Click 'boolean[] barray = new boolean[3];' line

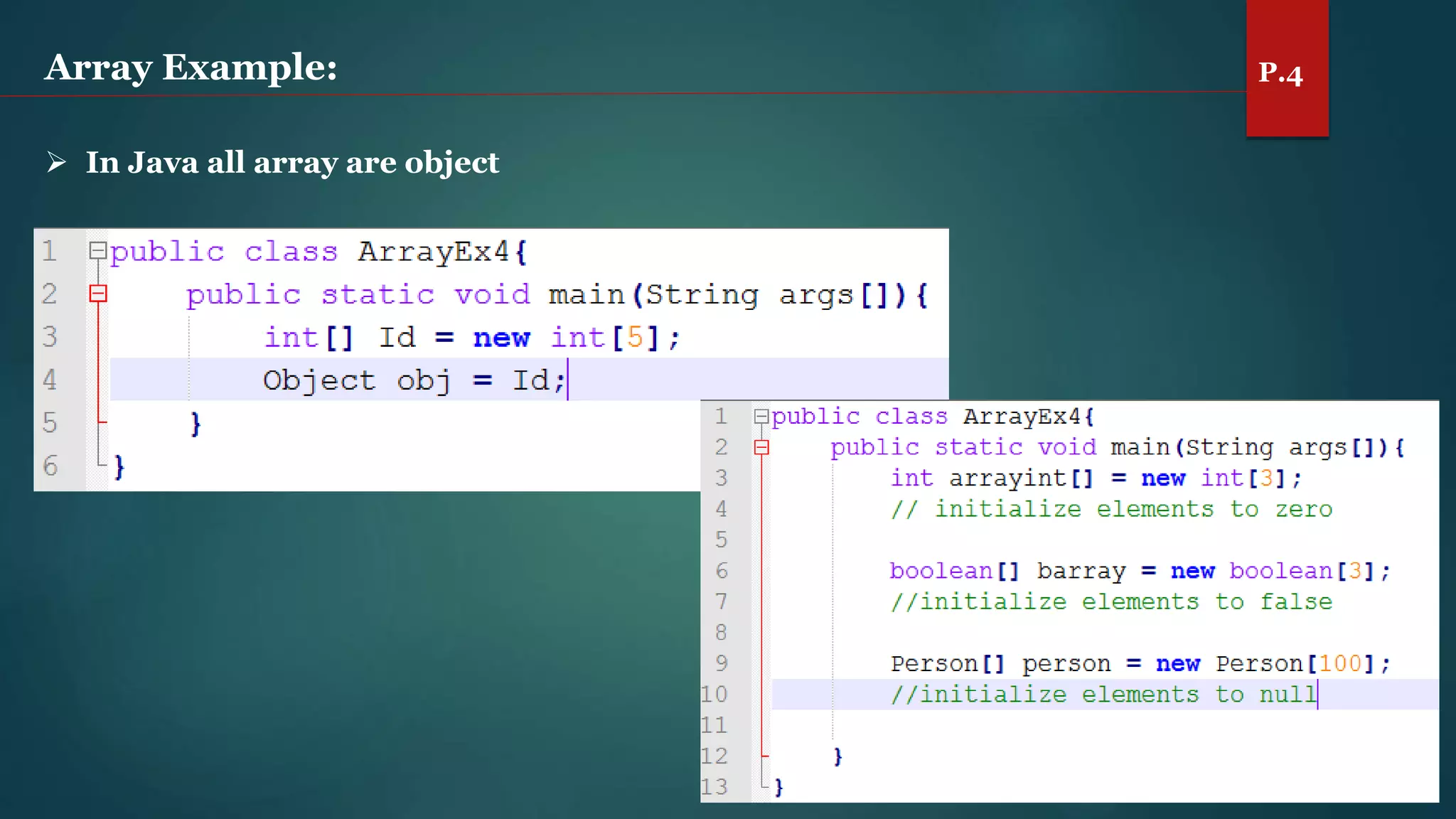click(x=1140, y=571)
